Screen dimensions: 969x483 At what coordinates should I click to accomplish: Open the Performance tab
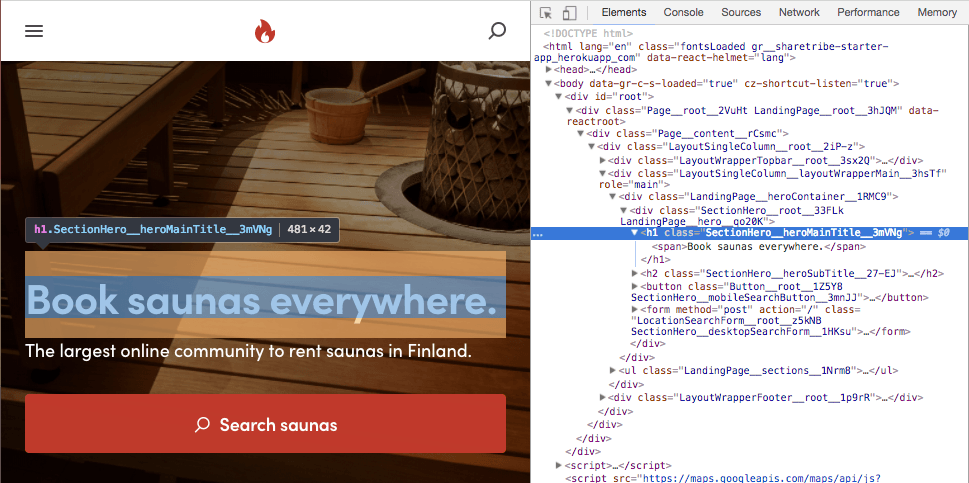868,13
